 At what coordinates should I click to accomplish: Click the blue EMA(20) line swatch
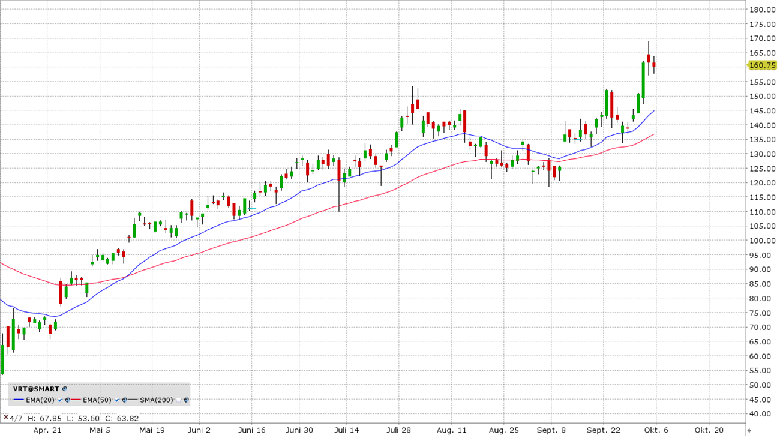pos(18,400)
